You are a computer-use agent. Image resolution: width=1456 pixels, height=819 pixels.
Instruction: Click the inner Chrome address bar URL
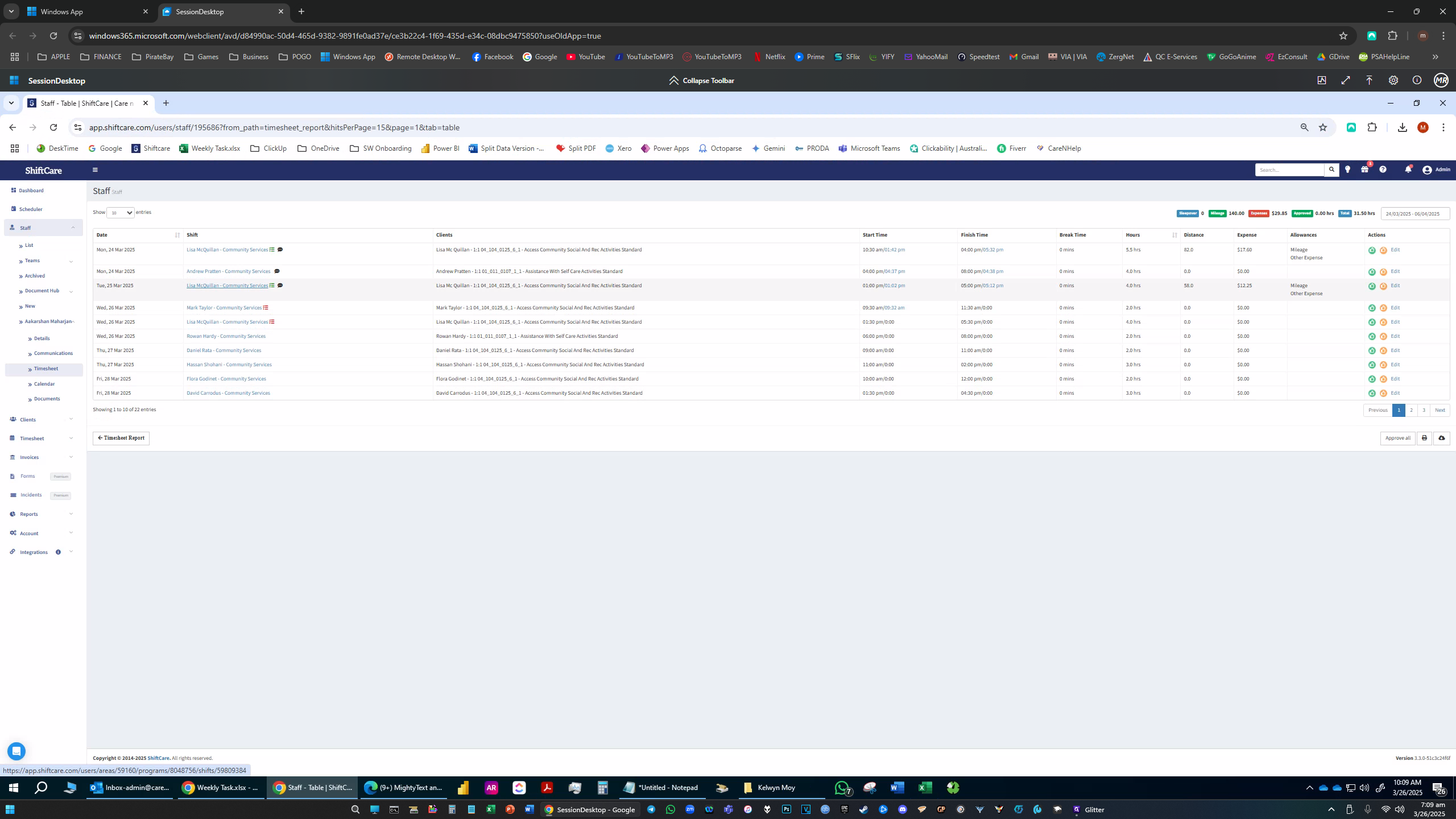point(274,127)
